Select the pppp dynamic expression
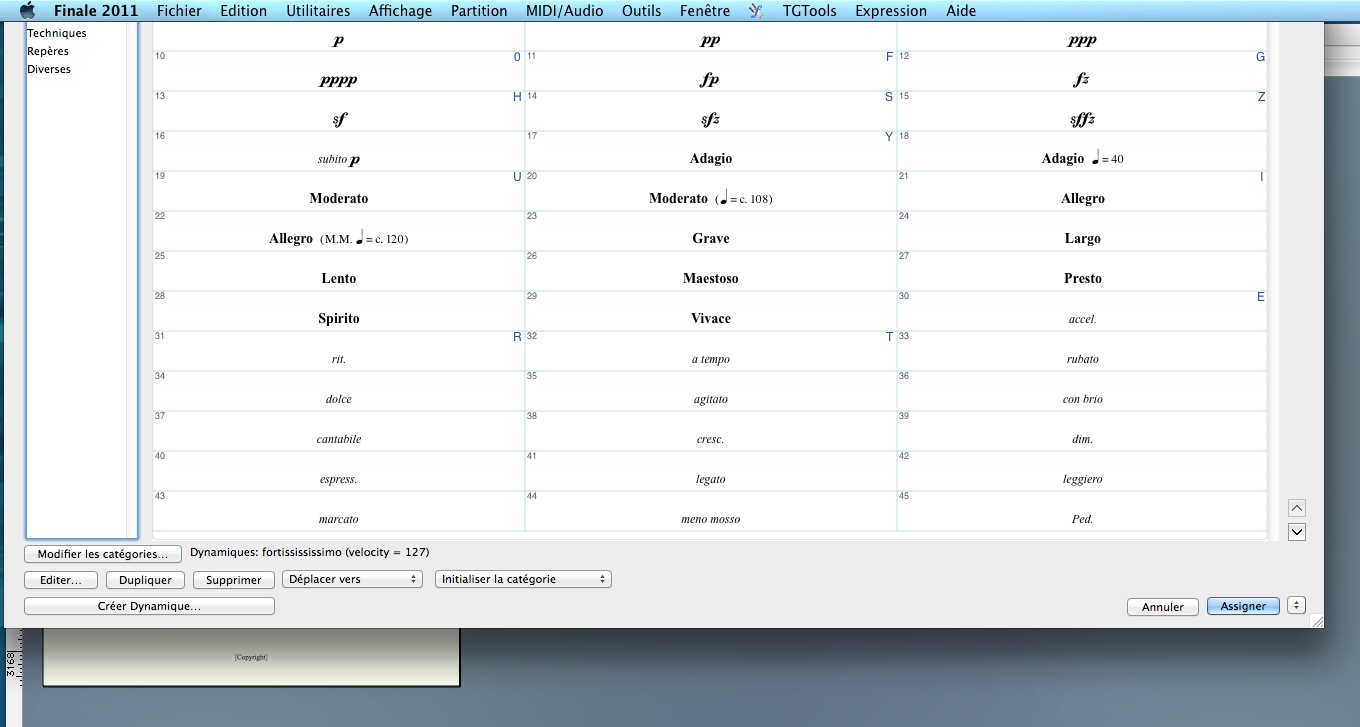Image resolution: width=1360 pixels, height=727 pixels. (338, 80)
